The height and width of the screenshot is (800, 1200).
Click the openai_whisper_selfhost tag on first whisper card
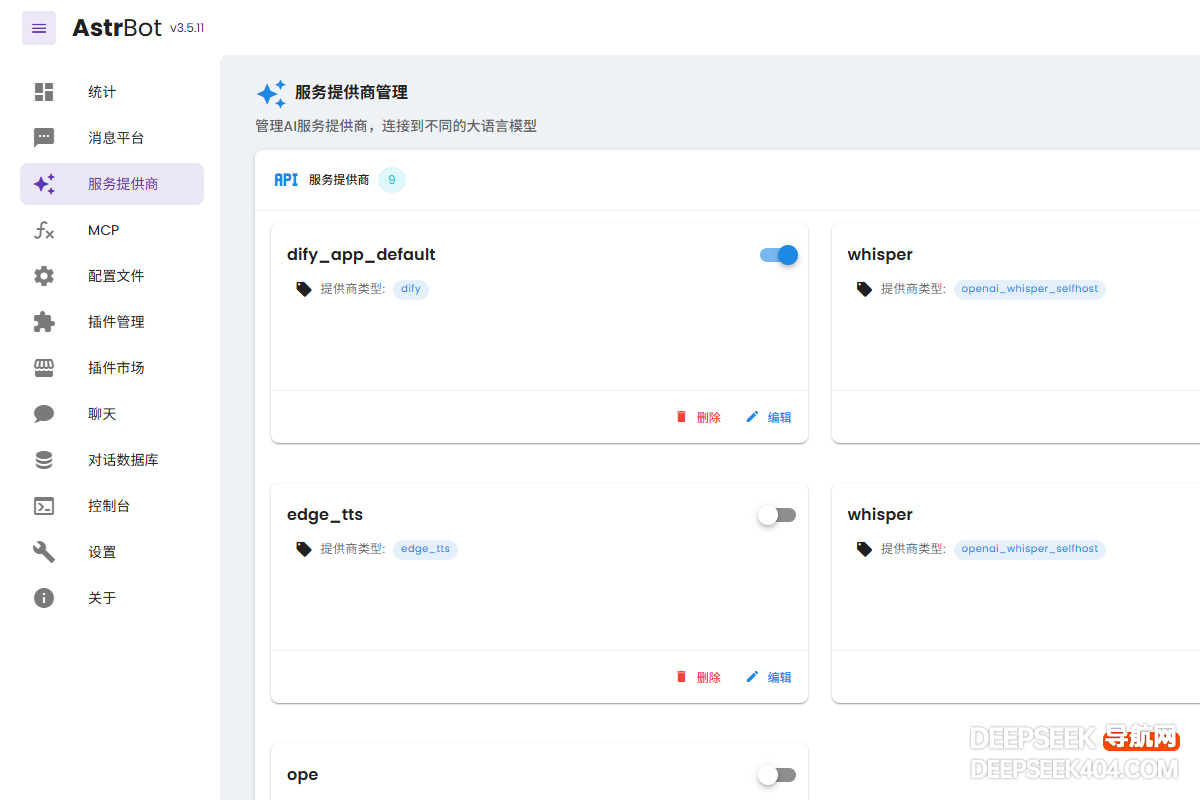tap(1029, 289)
